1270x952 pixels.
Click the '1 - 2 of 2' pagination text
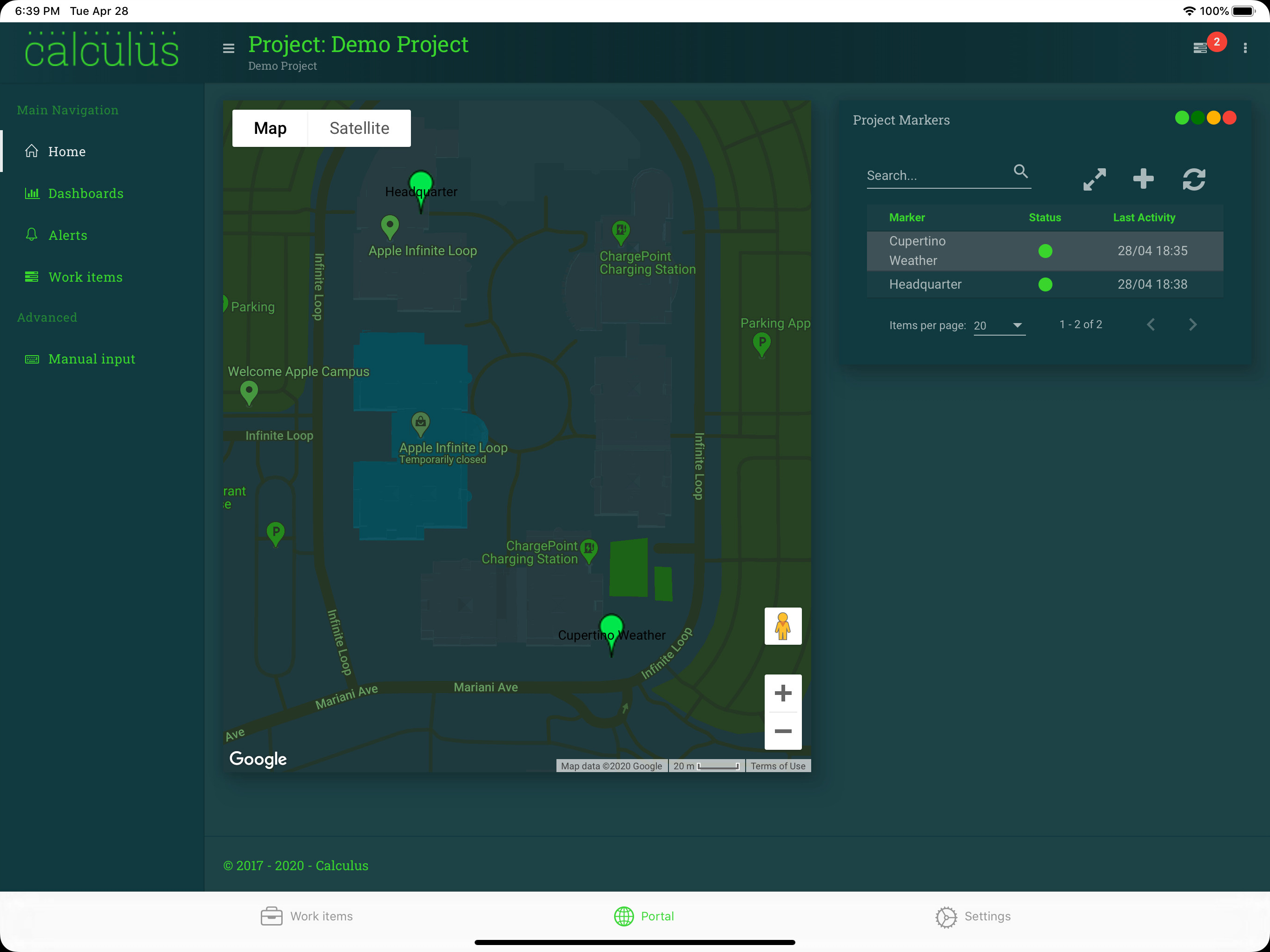(x=1080, y=324)
